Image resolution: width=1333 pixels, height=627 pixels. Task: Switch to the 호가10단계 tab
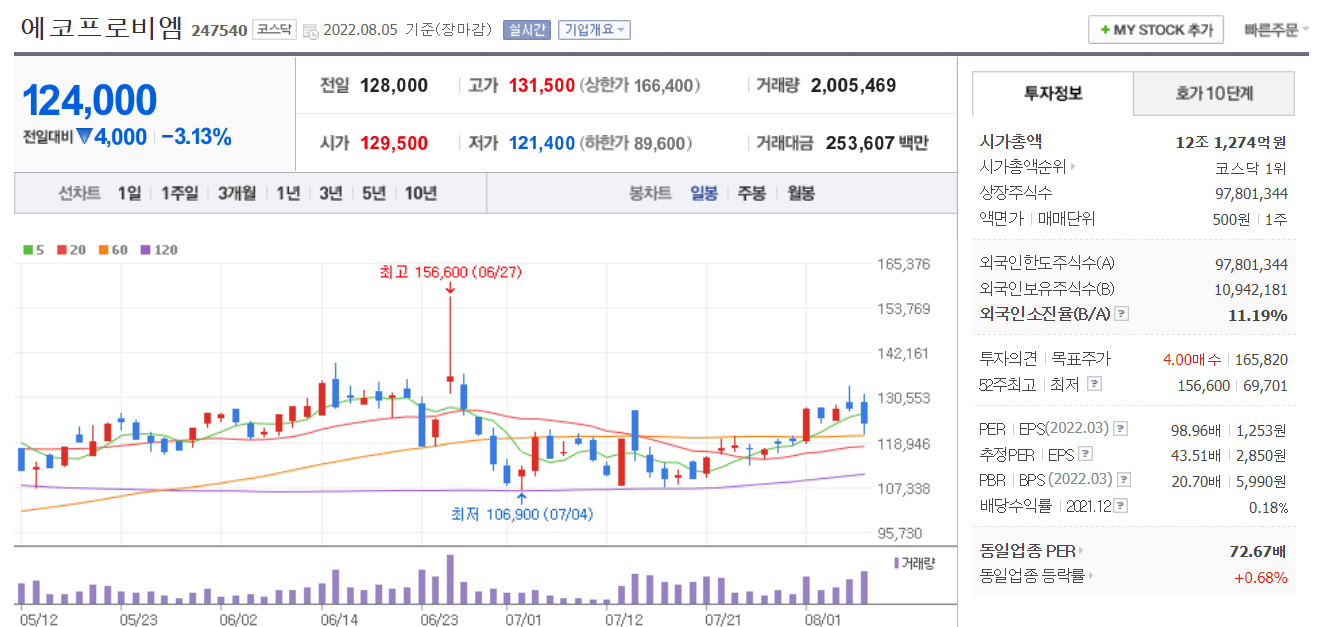tap(1214, 94)
